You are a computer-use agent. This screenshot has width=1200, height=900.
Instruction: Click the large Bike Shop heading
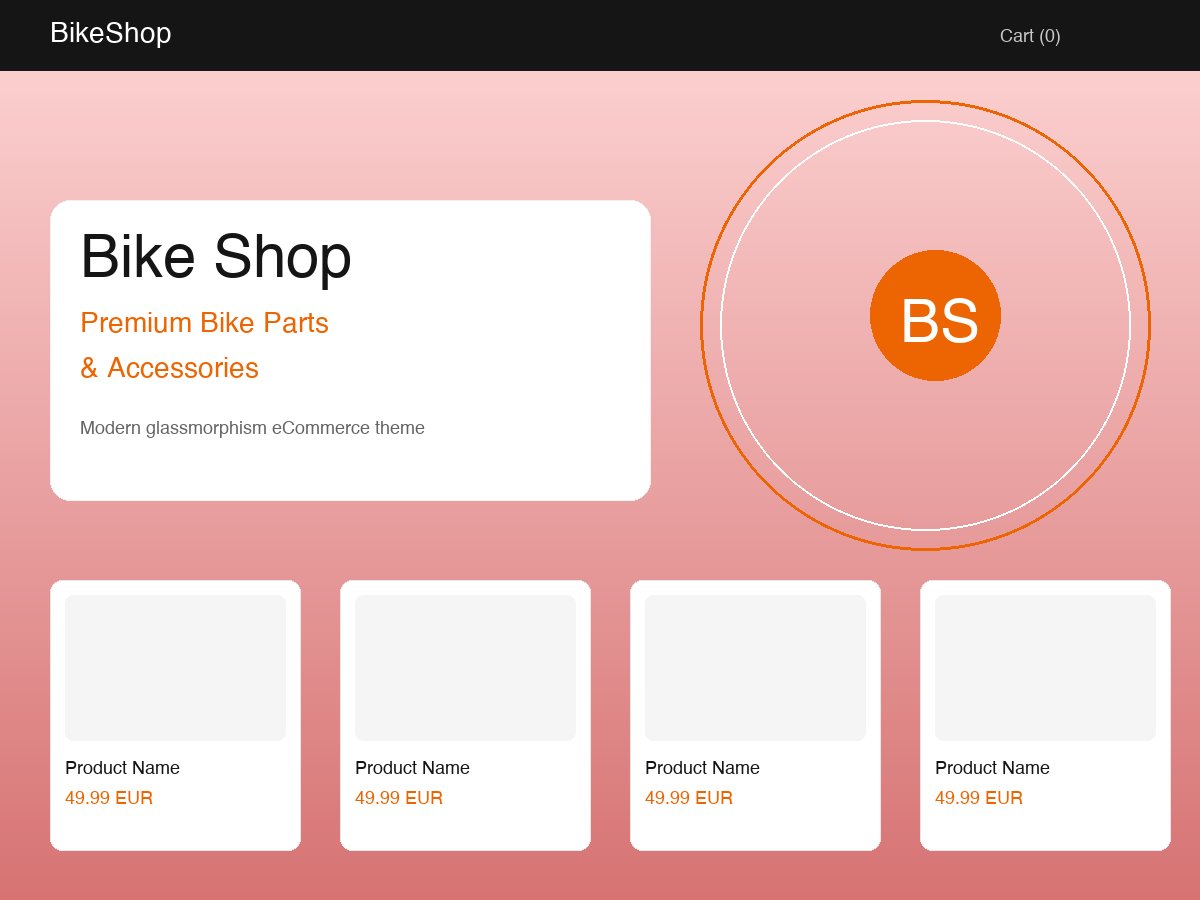click(215, 256)
